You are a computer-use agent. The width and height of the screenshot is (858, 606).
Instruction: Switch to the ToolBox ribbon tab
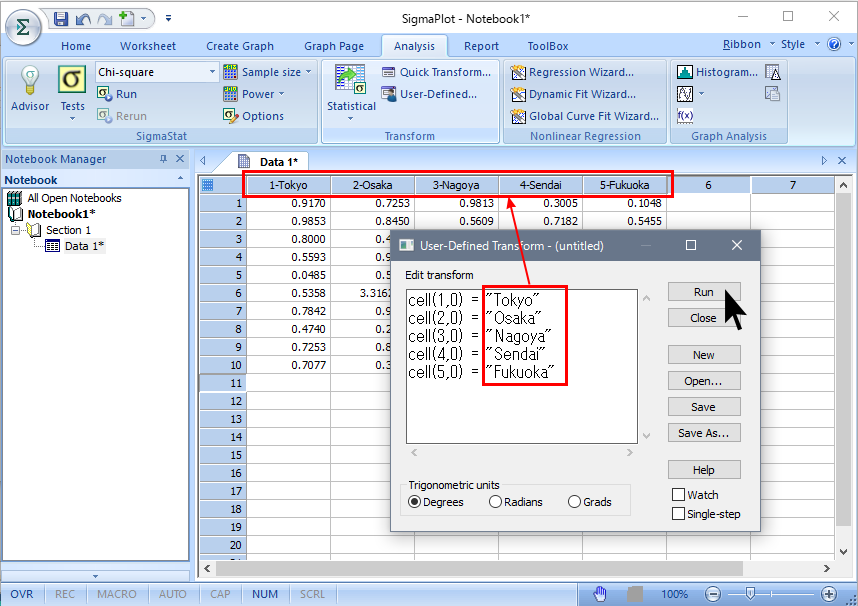[x=548, y=46]
